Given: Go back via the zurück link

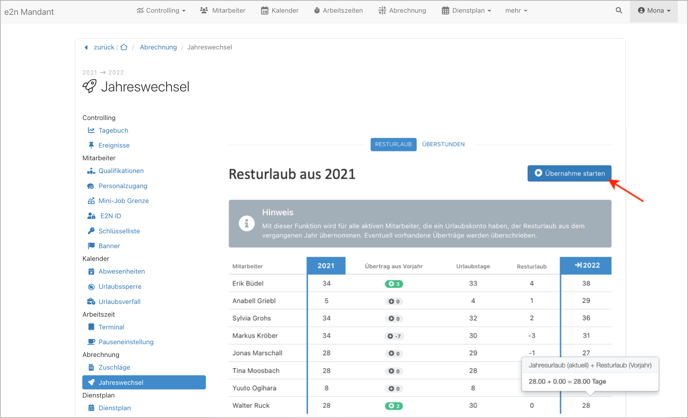Looking at the screenshot, I should 102,47.
